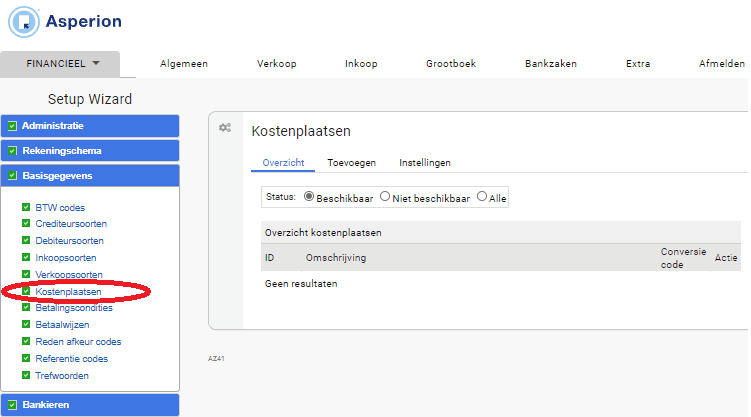
Task: Open the Verkoop menu
Action: [276, 64]
